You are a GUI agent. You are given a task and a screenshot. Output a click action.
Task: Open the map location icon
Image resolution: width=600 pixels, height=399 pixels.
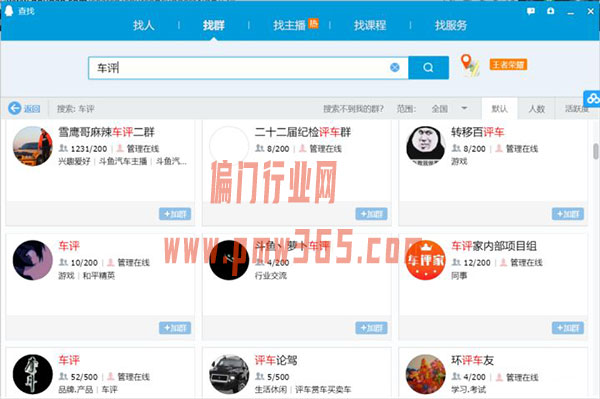[x=470, y=65]
